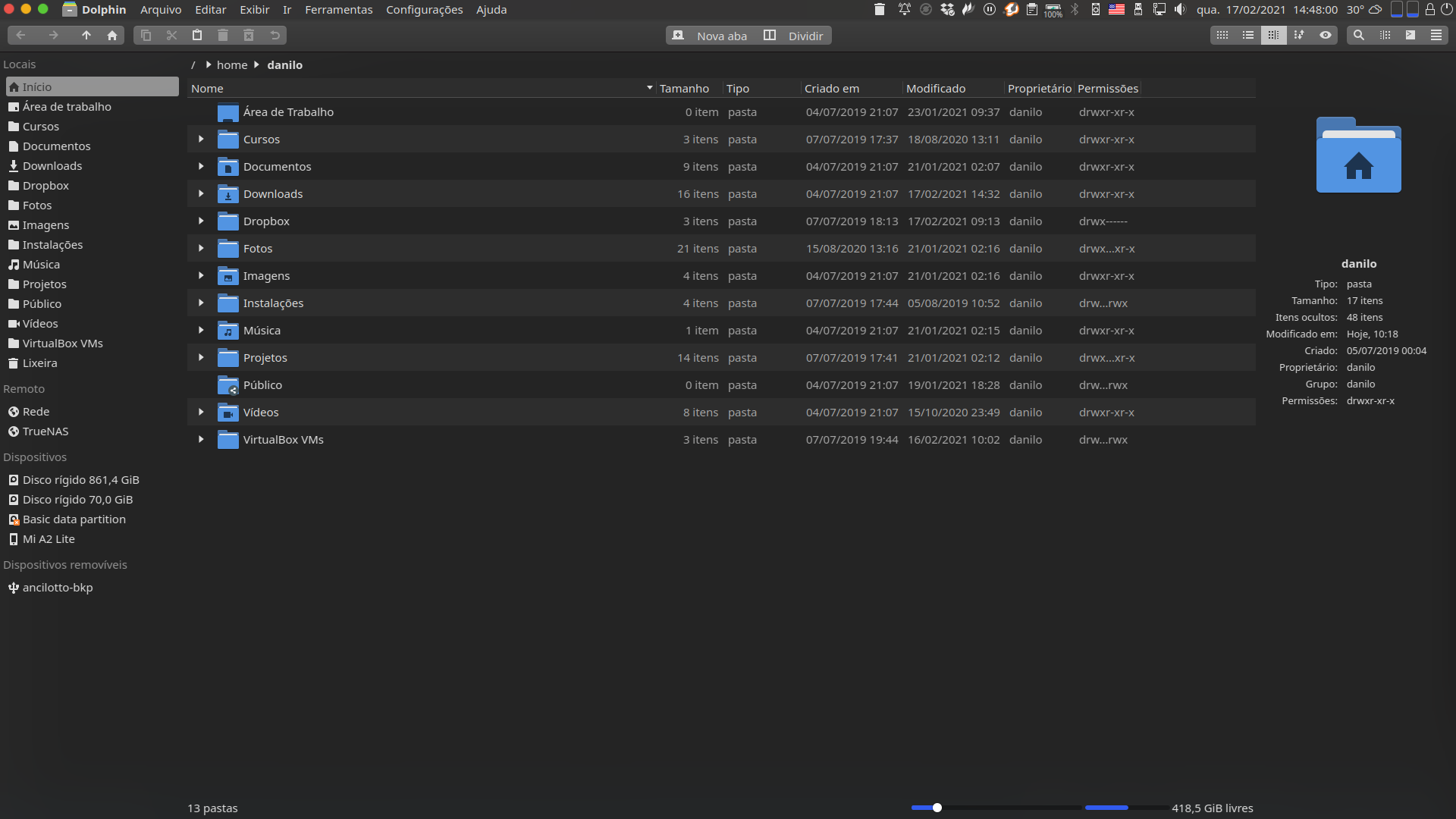Open the search magnifier tool
The image size is (1456, 819).
(1359, 36)
